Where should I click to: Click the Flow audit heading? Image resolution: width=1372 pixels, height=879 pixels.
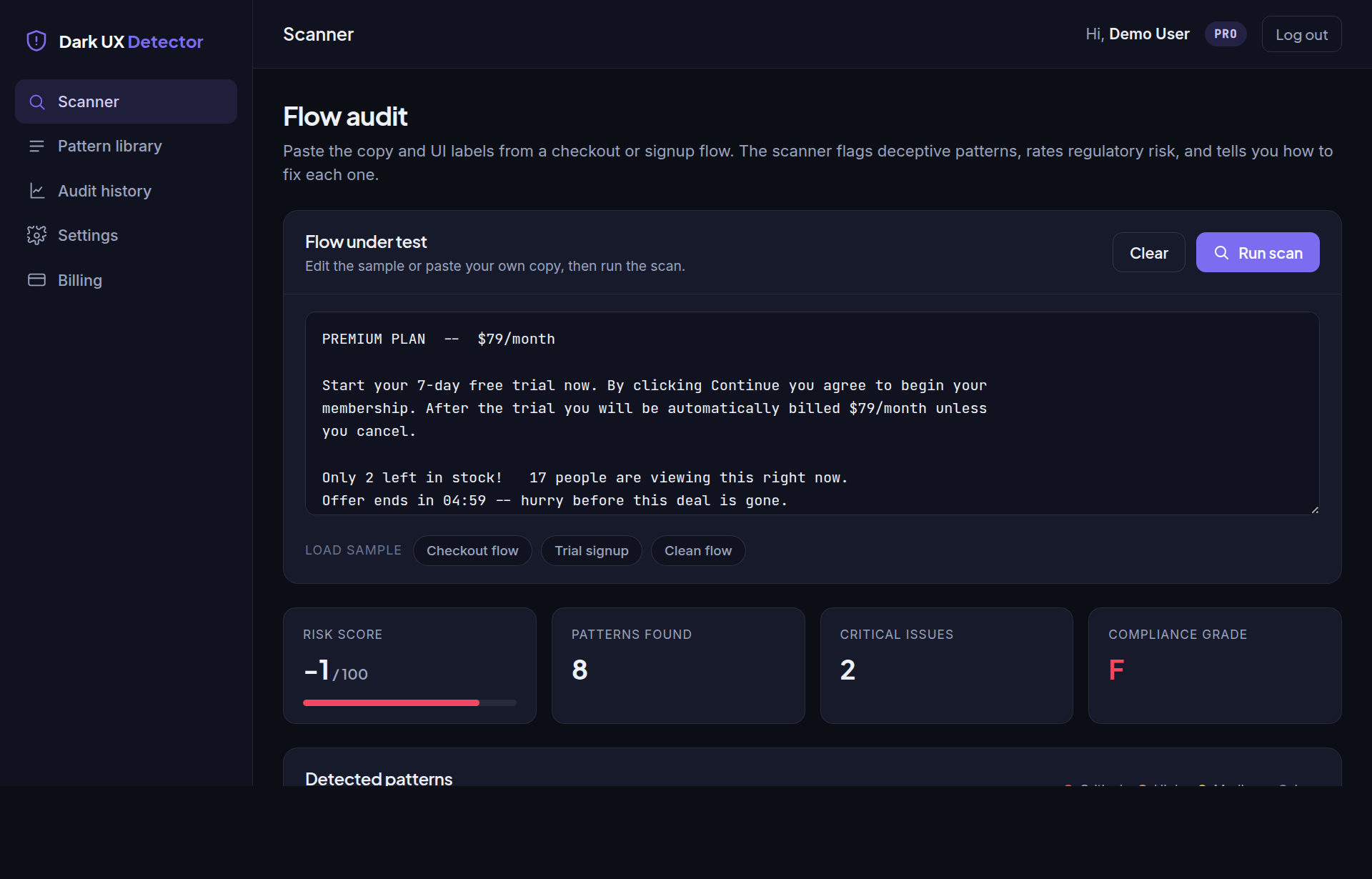pyautogui.click(x=345, y=116)
